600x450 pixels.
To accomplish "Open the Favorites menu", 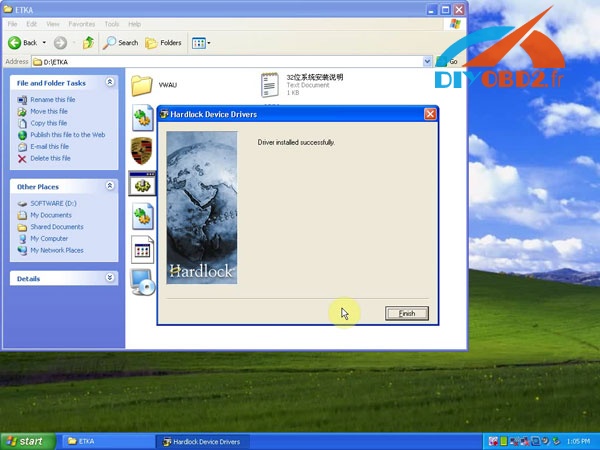I will click(82, 24).
